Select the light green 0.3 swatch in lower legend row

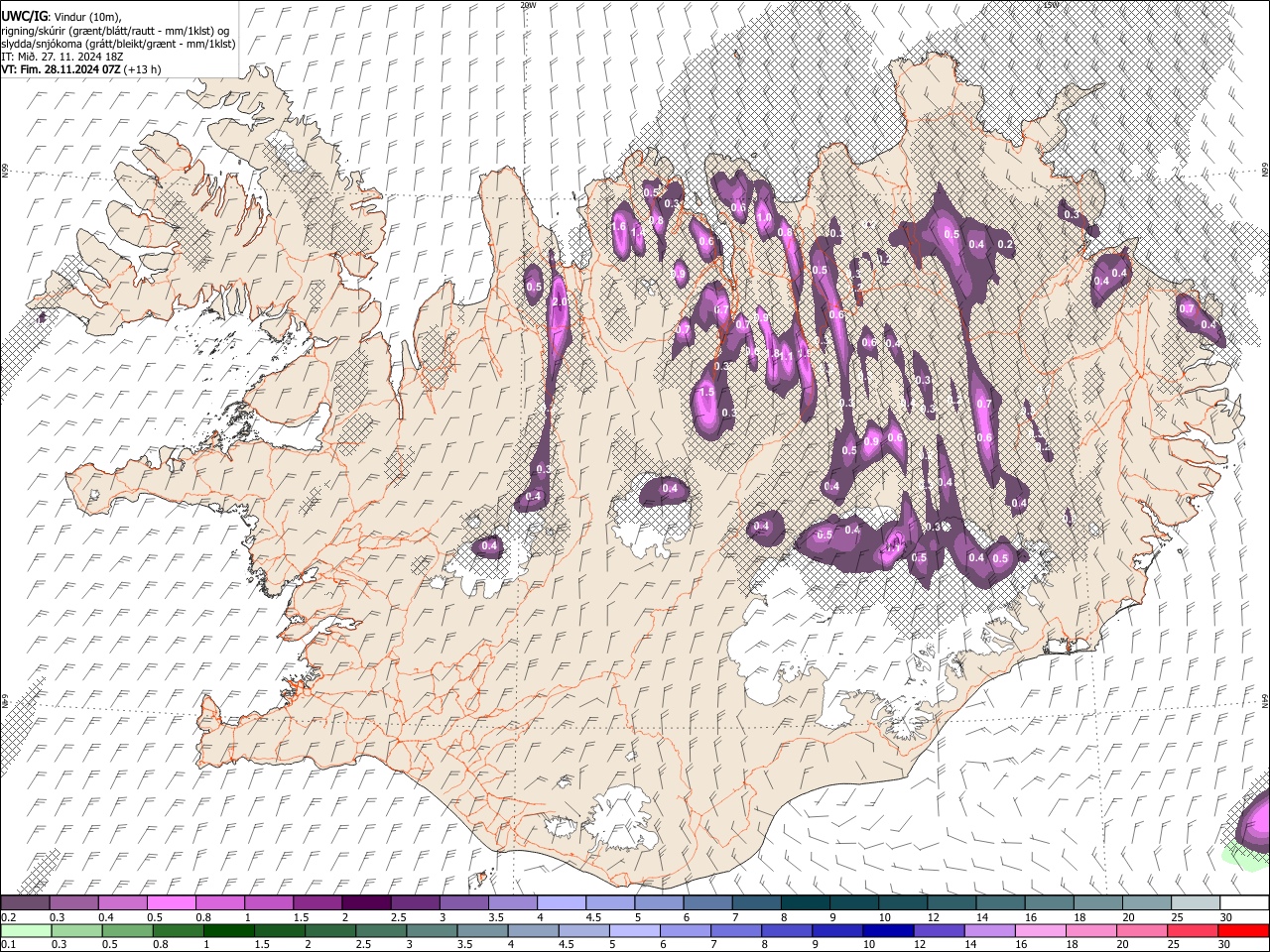[x=74, y=930]
